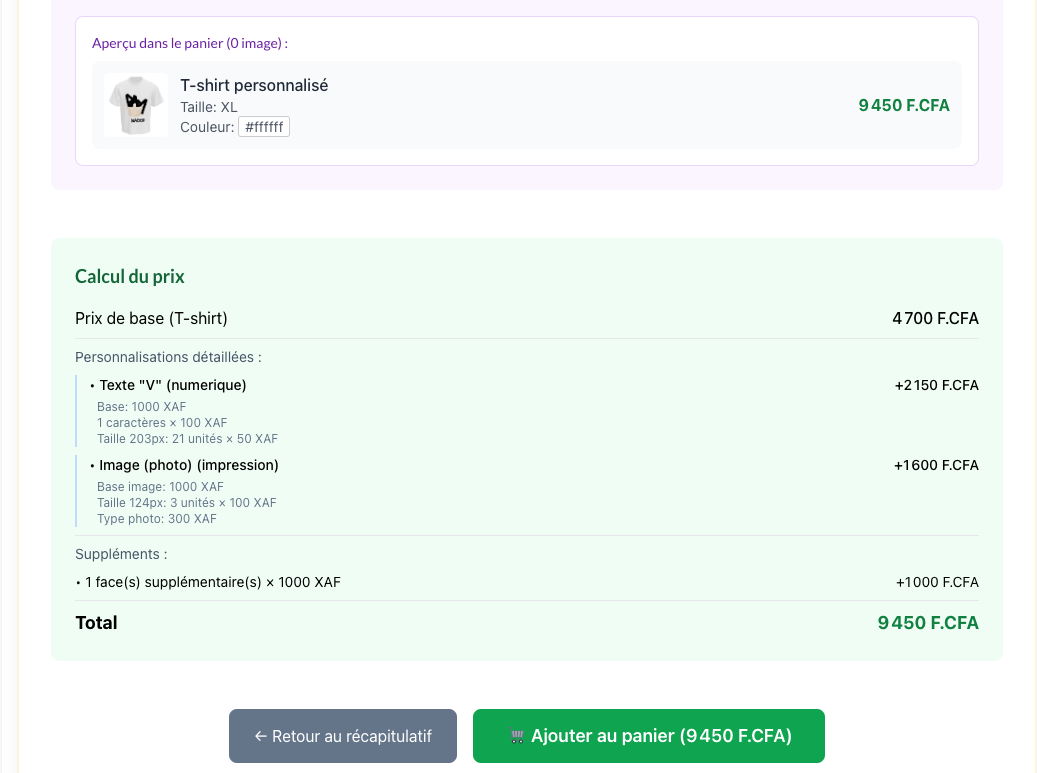This screenshot has height=773, width=1037.
Task: Click the green cart preview price
Action: (x=903, y=105)
